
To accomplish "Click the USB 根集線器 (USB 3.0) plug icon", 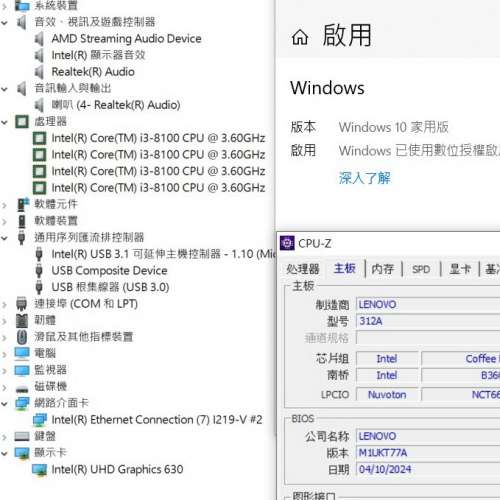I will pos(39,287).
